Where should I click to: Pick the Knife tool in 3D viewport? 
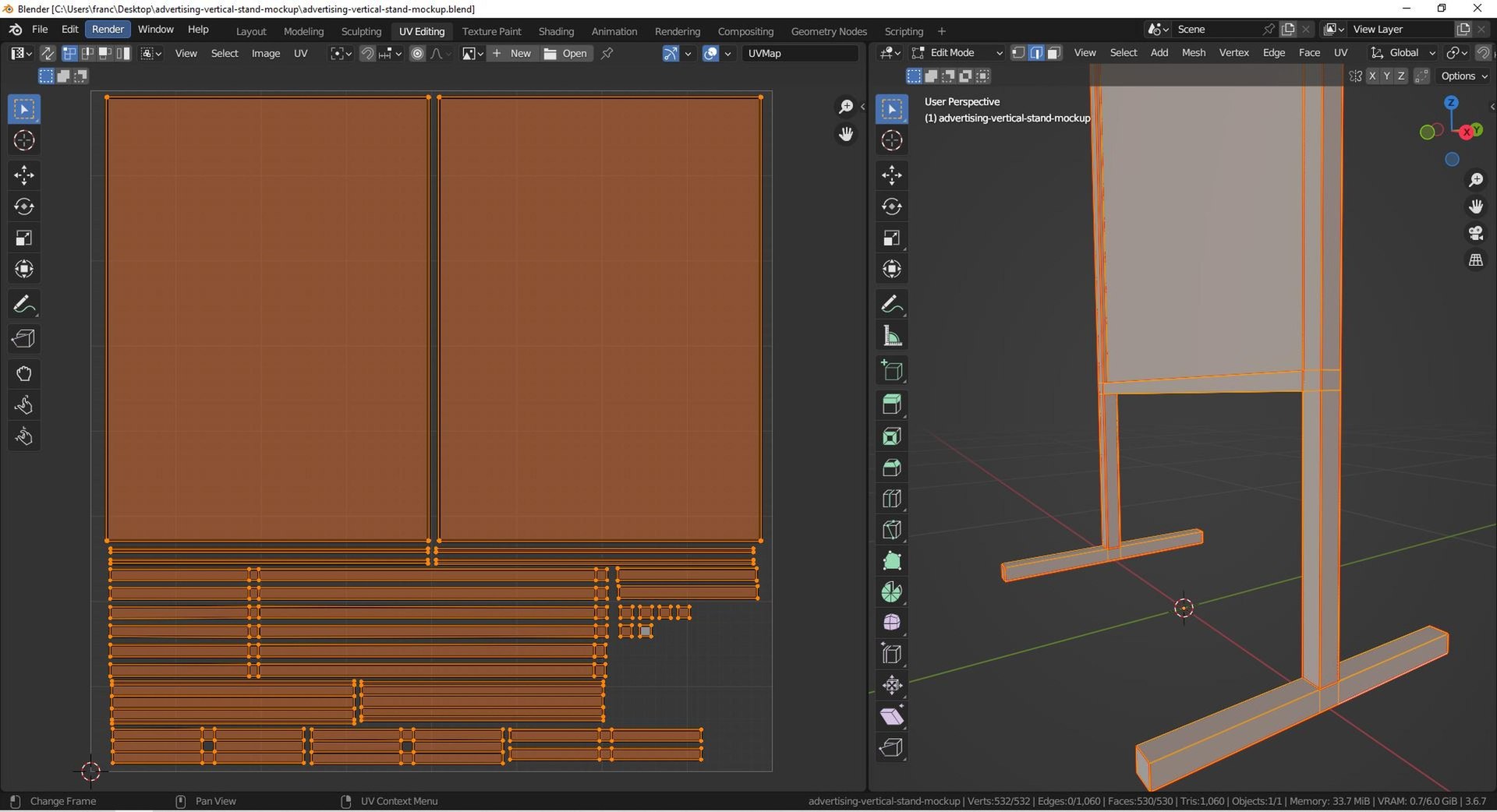[892, 530]
